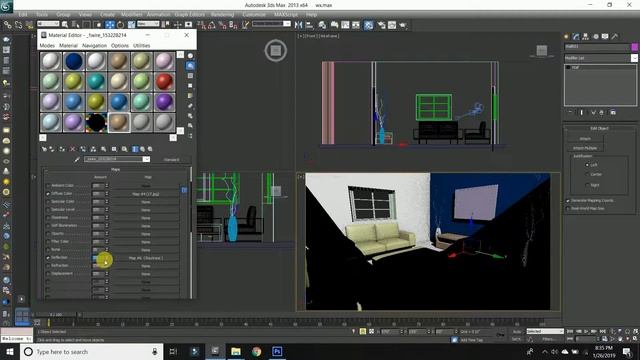Viewport: 640px width, 360px height.
Task: Enable the Displacement map checkbox
Action: click(x=48, y=273)
